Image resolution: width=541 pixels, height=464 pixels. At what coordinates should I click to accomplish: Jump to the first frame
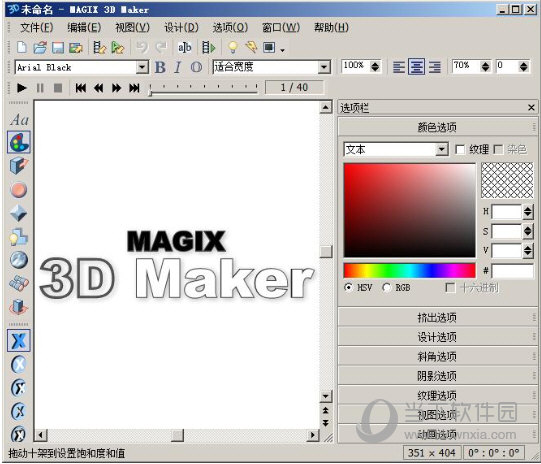tap(81, 88)
